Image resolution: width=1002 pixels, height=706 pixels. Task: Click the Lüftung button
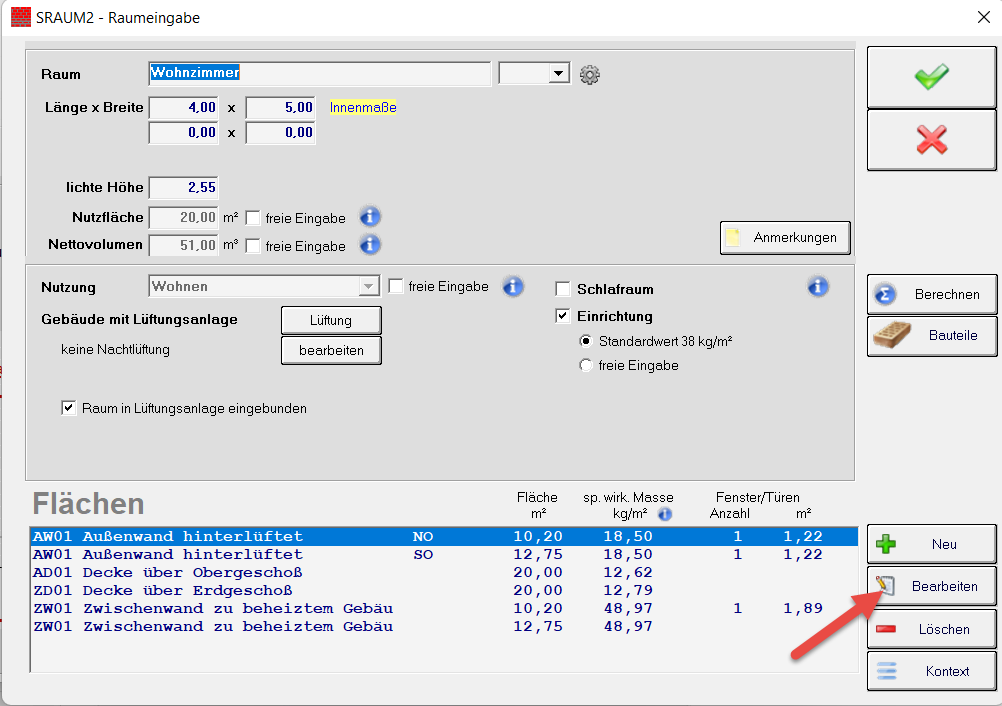point(331,320)
